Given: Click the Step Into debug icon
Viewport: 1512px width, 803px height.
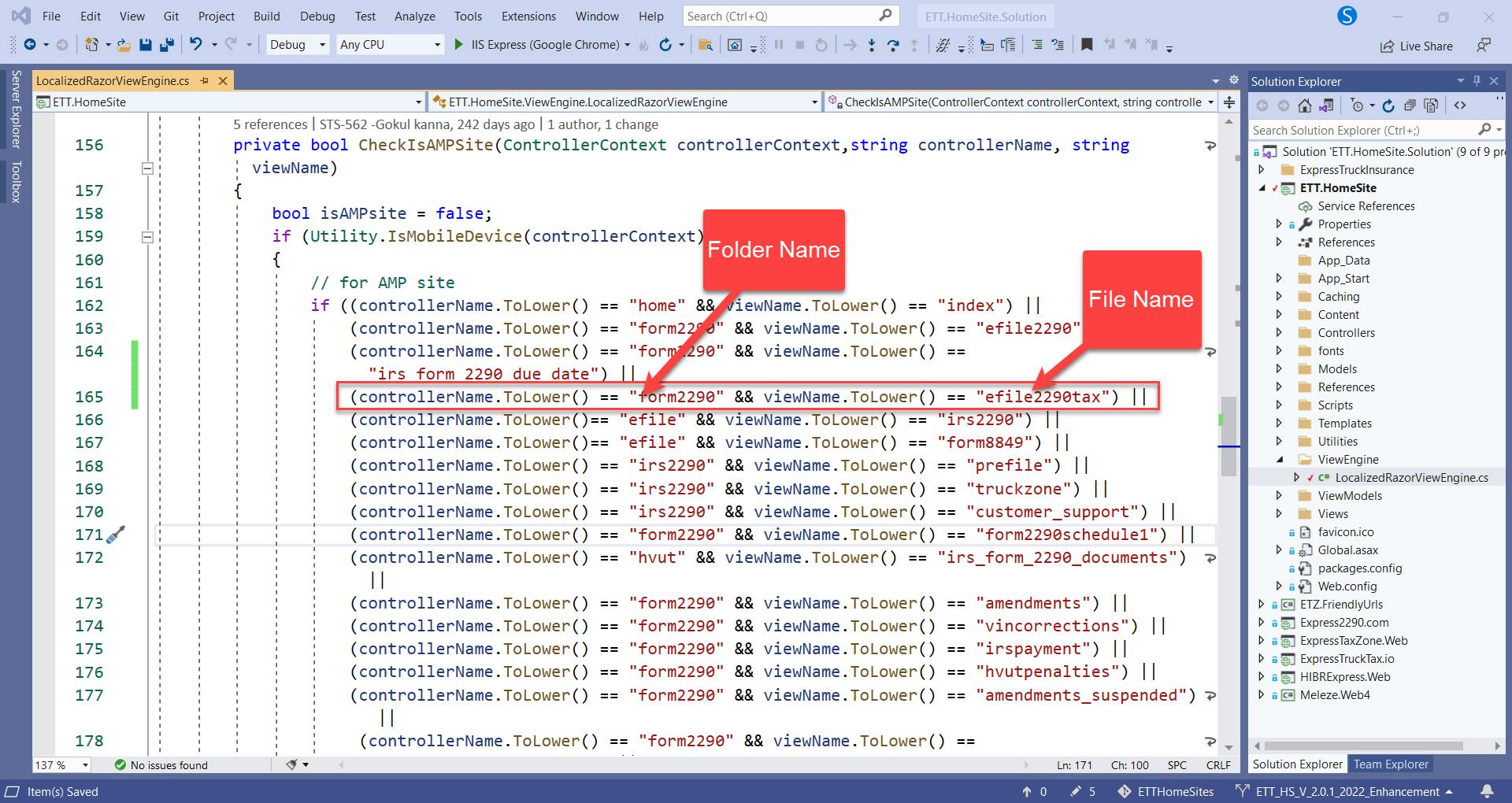Looking at the screenshot, I should [871, 45].
